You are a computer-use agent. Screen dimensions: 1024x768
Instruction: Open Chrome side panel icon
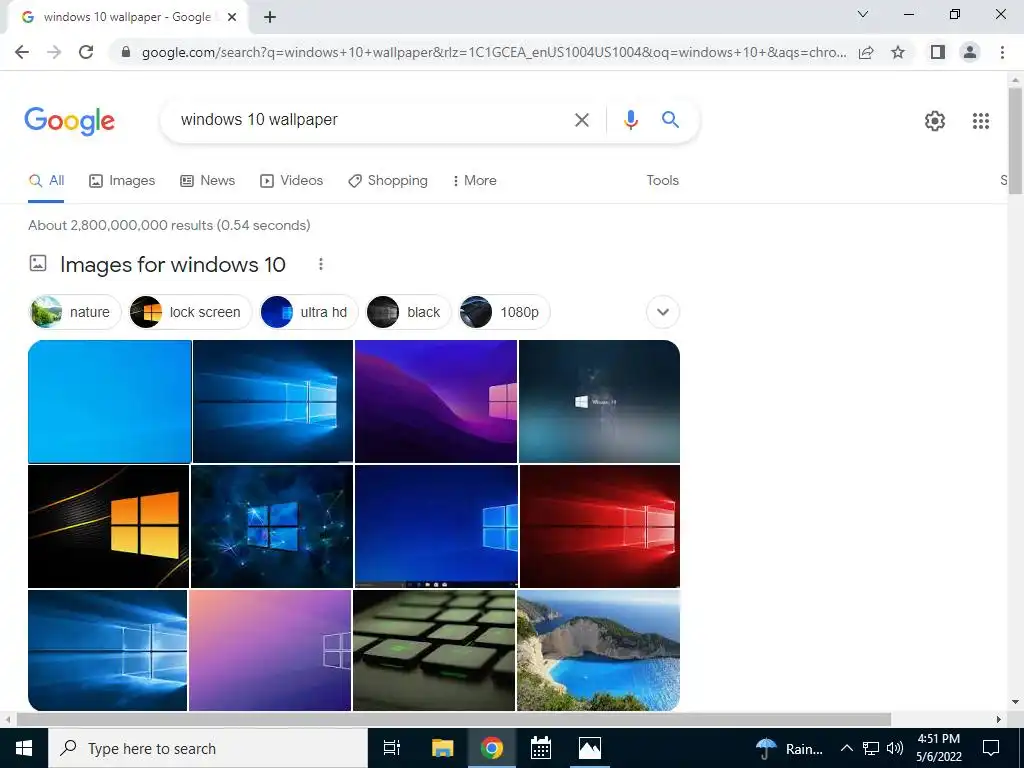(938, 52)
